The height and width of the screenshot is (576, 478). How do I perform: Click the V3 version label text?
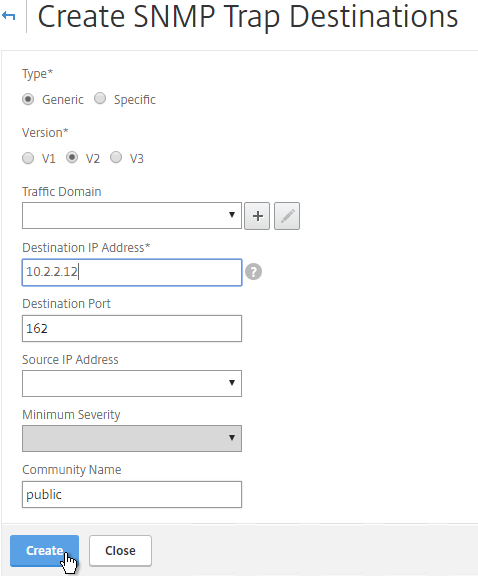137,159
